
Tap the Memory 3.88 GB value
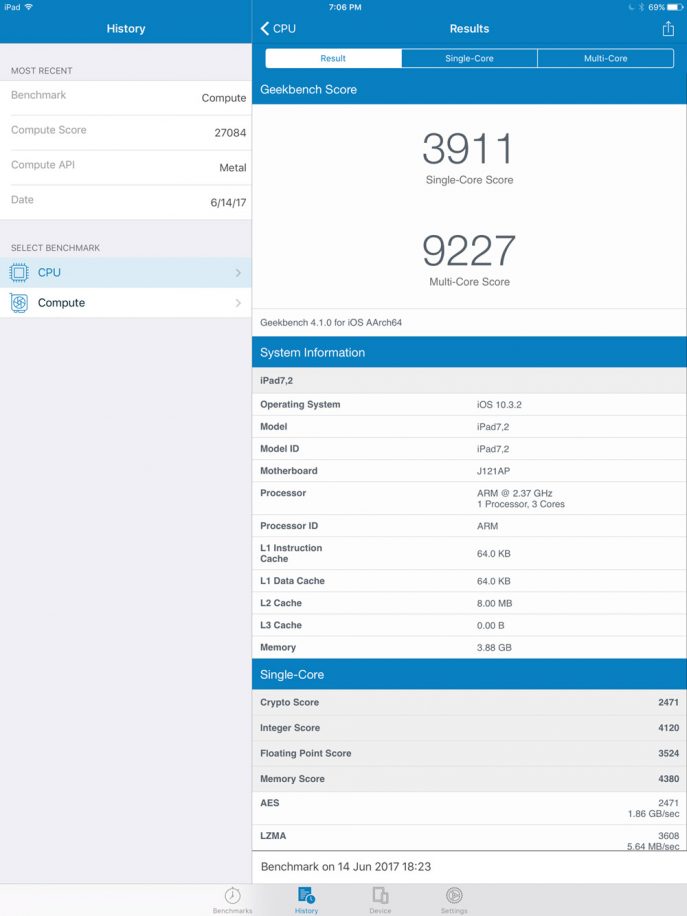[x=494, y=647]
